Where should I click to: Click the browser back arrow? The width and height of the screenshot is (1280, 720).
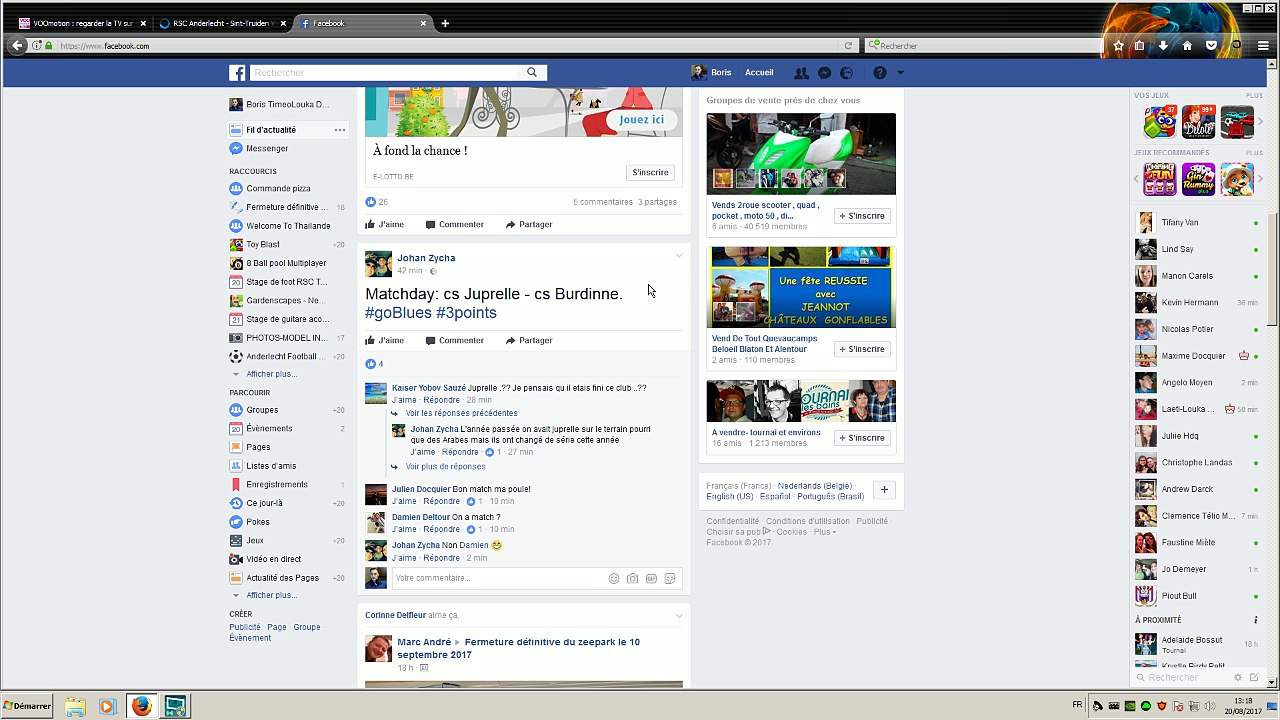(17, 46)
